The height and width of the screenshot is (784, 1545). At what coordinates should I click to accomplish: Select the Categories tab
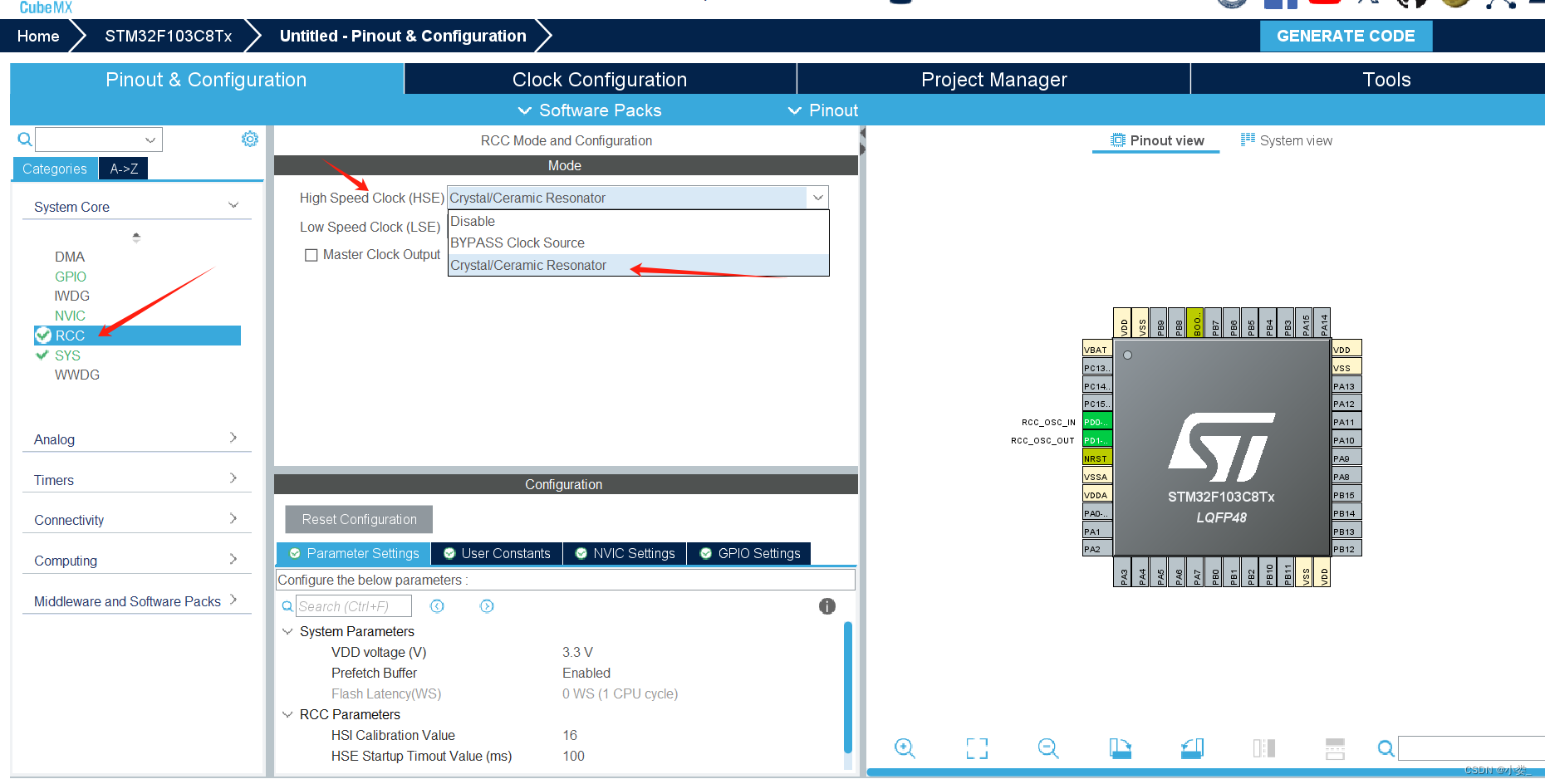[x=55, y=169]
